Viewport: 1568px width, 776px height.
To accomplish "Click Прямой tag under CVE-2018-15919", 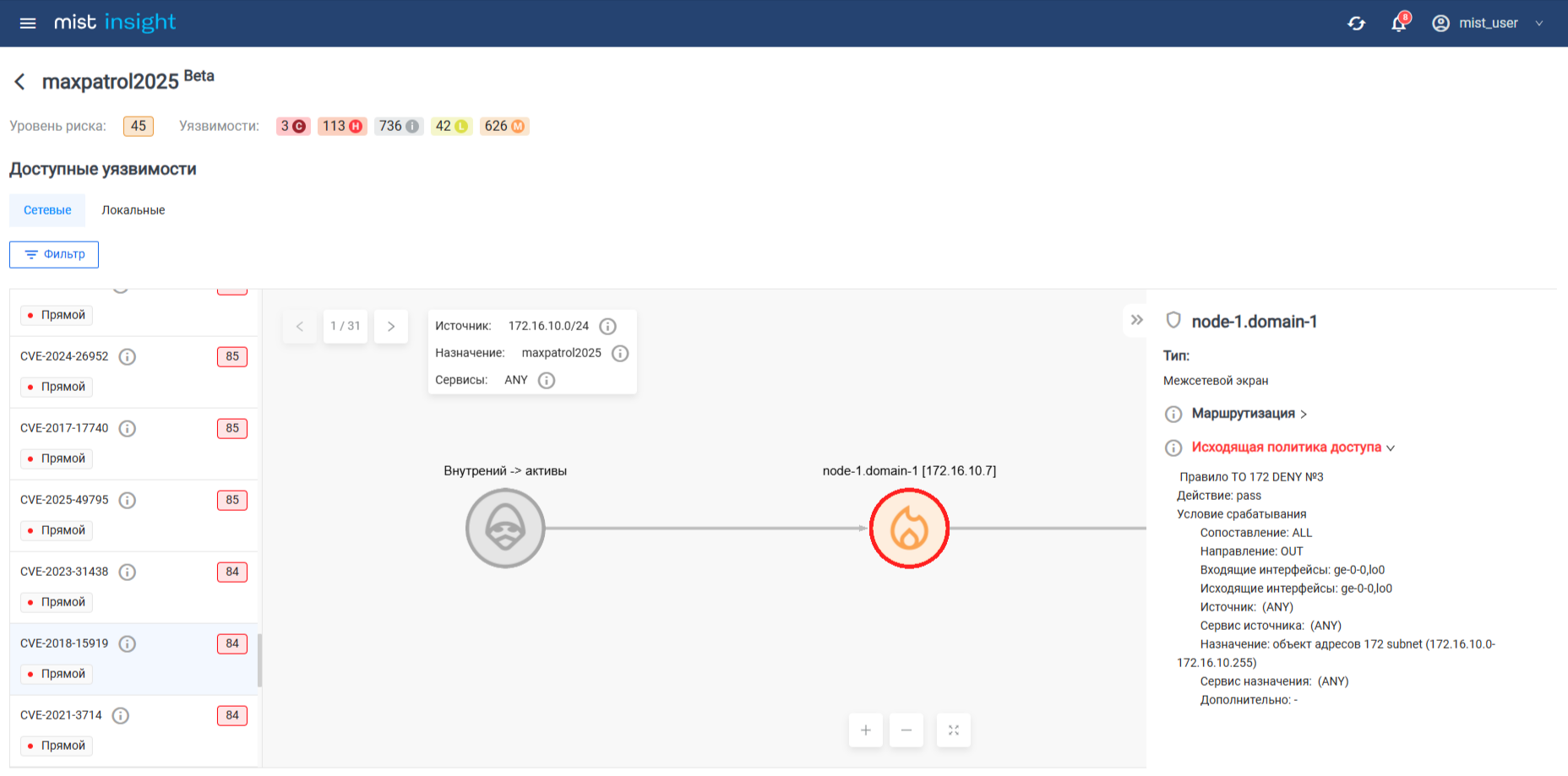I will (57, 674).
